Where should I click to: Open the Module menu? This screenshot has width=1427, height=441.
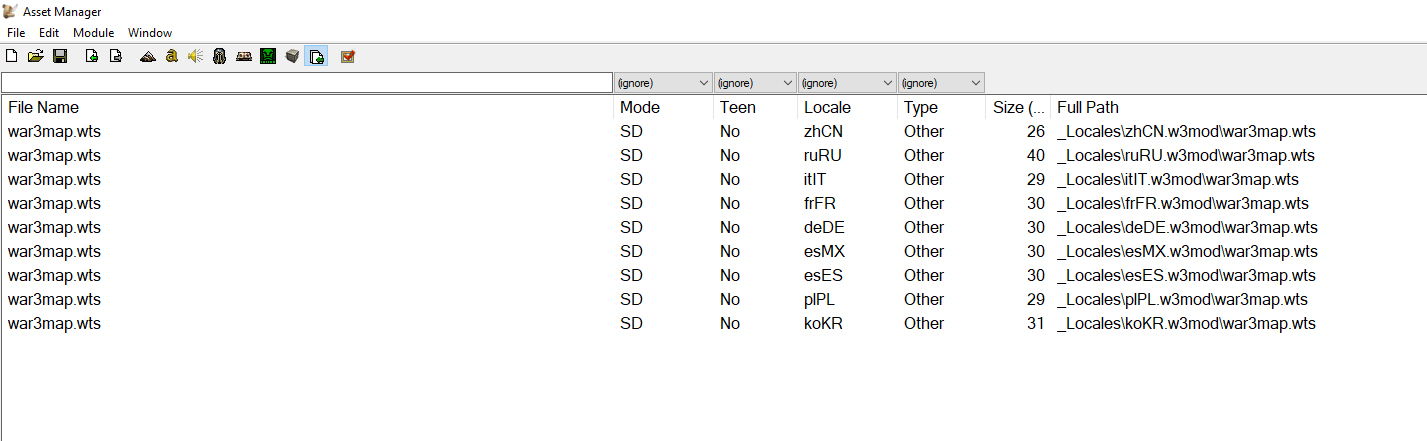pyautogui.click(x=93, y=33)
